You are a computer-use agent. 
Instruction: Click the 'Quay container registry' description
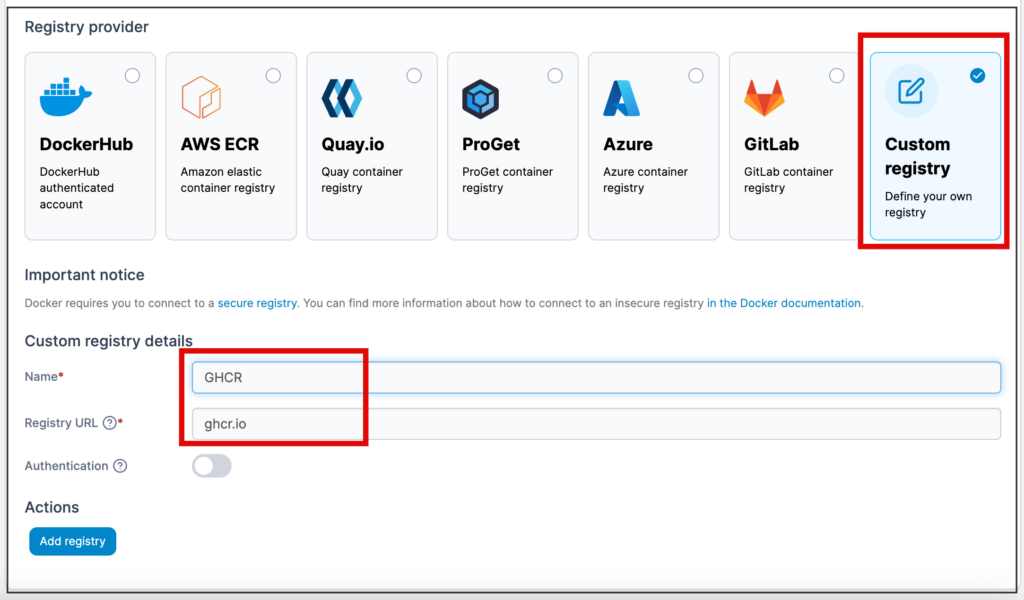point(362,180)
